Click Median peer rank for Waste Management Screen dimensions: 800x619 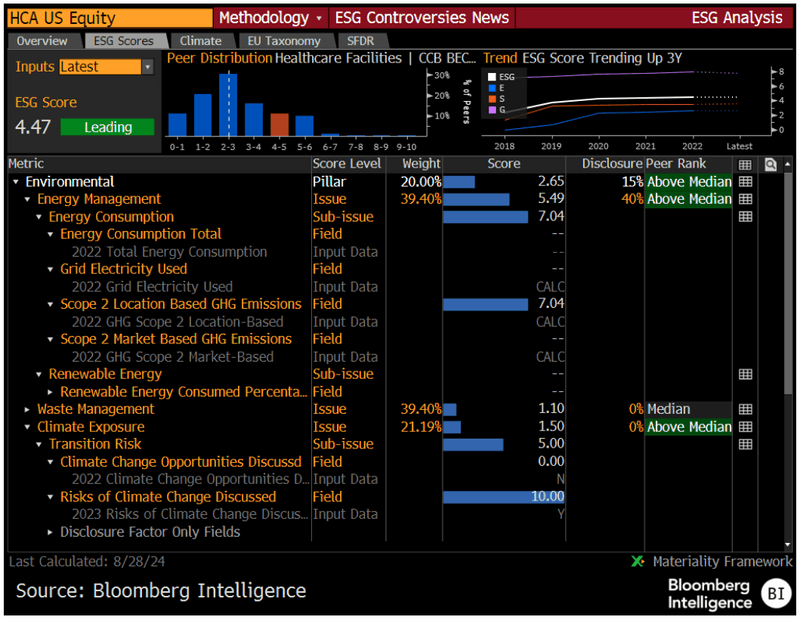(x=689, y=409)
